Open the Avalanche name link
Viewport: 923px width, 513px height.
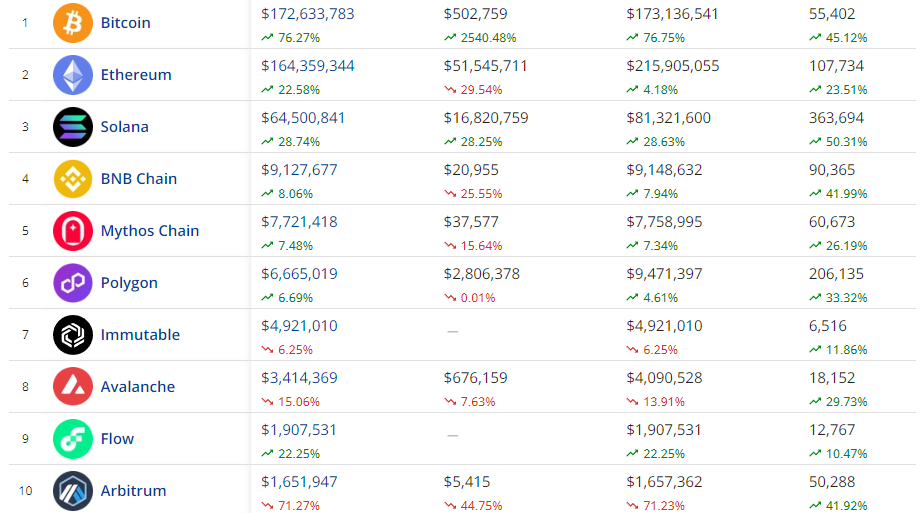tap(138, 387)
